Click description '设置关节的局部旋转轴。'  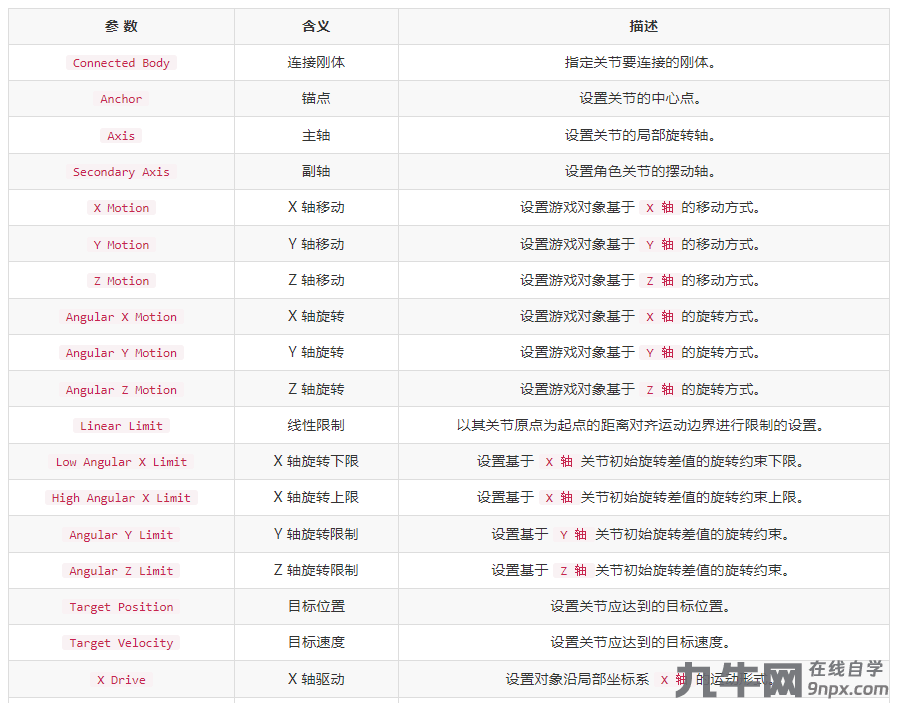(x=640, y=135)
